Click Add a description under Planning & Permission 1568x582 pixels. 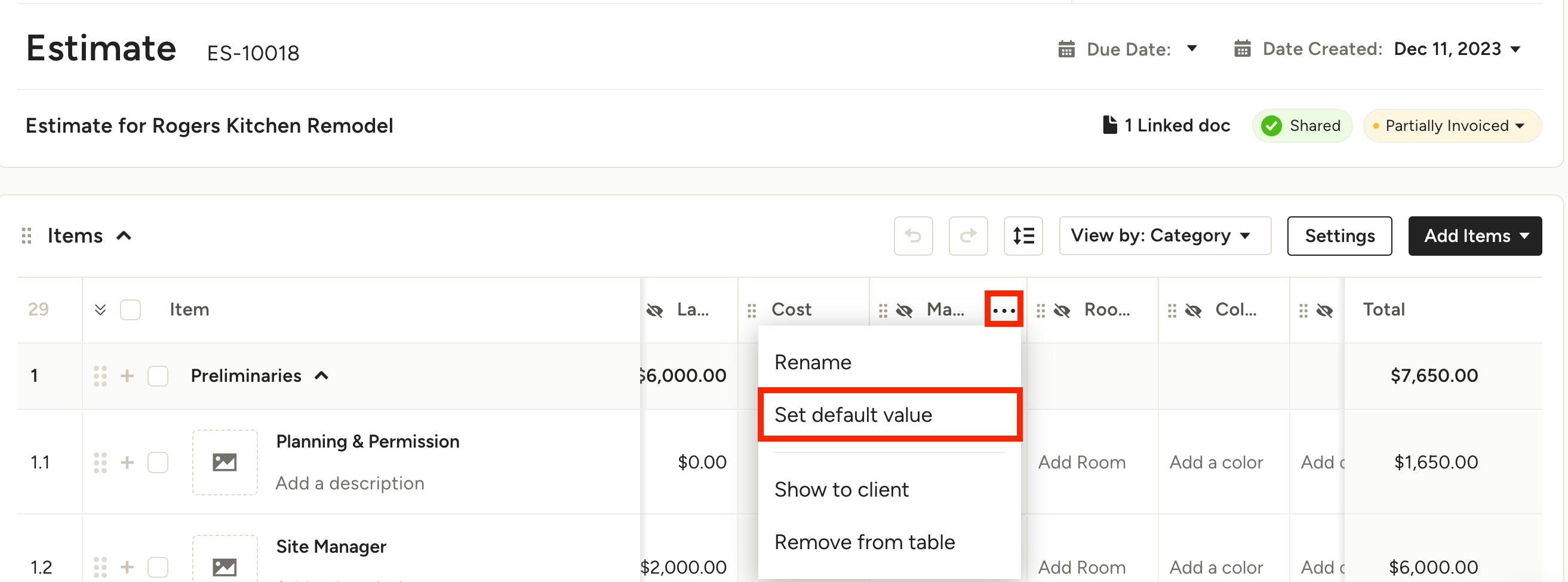click(349, 483)
